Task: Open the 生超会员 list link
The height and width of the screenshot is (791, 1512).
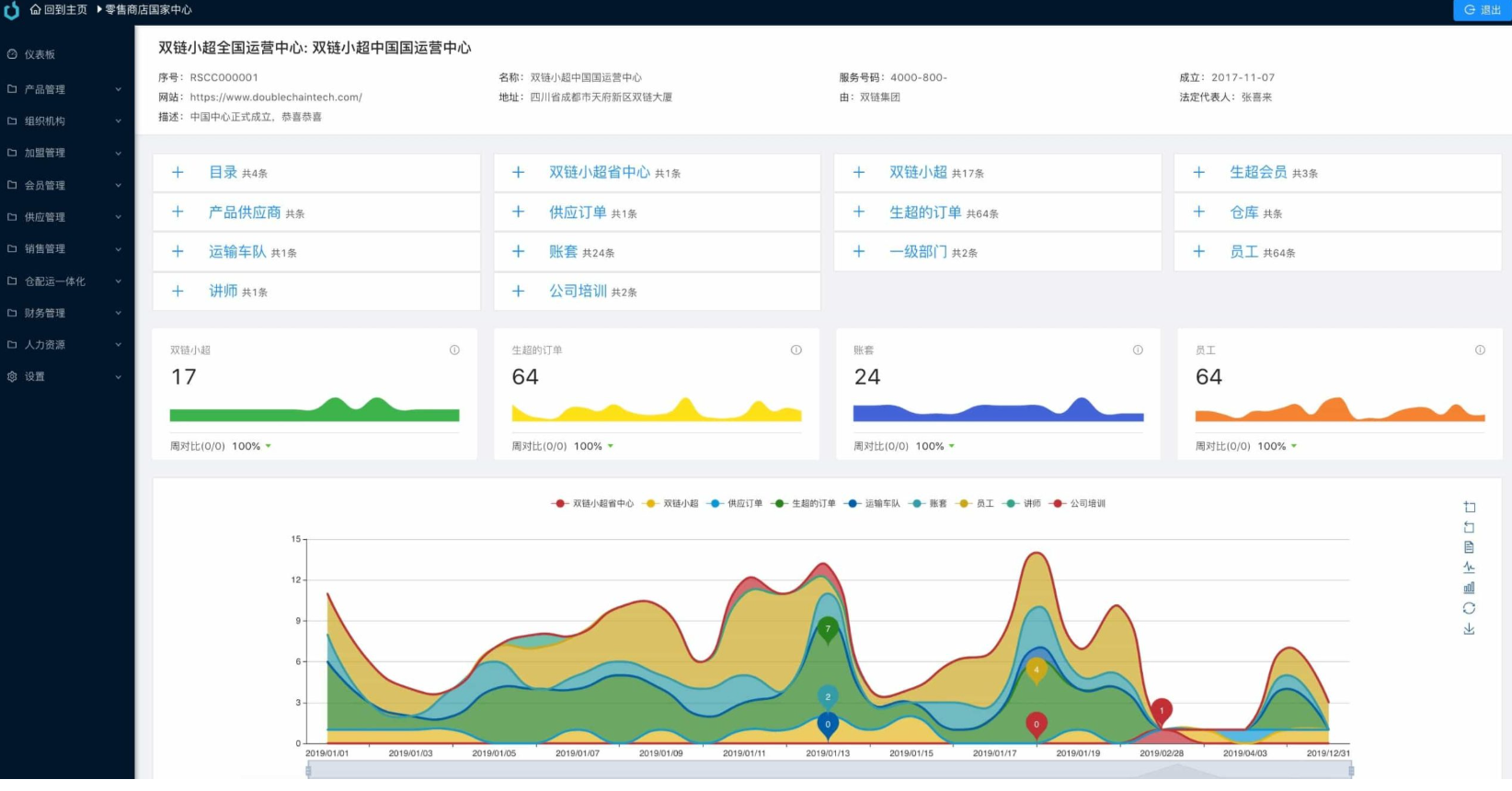Action: tap(1258, 172)
